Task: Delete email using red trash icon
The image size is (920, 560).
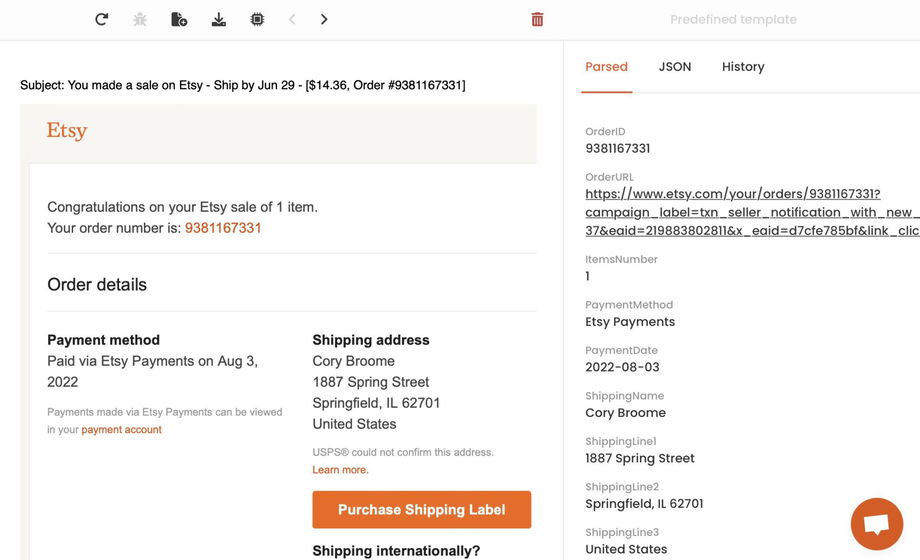Action: 537,19
